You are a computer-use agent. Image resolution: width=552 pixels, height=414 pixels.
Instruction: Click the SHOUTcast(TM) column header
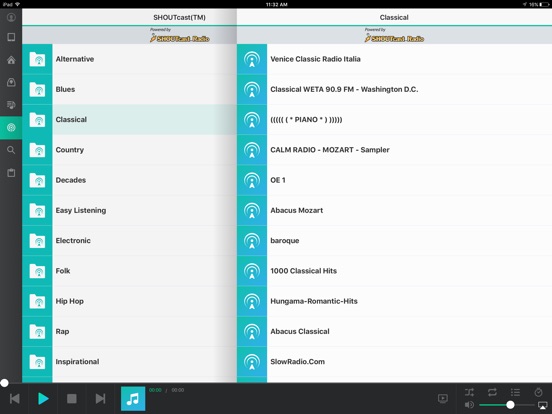(x=179, y=17)
